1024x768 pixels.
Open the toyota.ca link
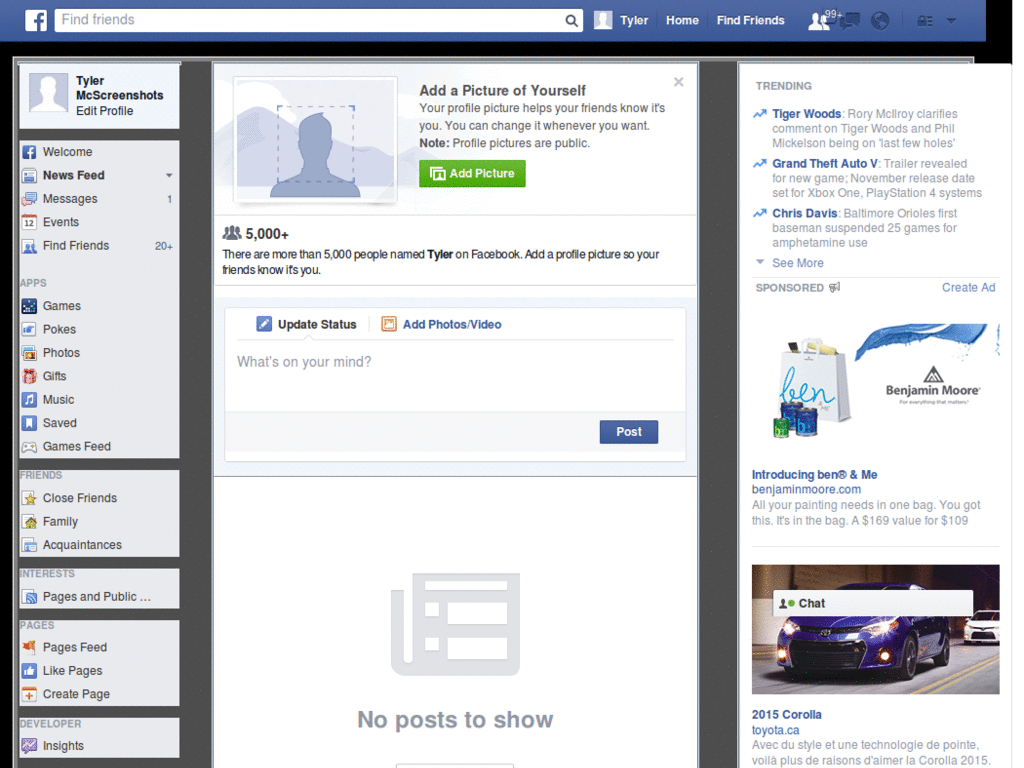coord(775,730)
